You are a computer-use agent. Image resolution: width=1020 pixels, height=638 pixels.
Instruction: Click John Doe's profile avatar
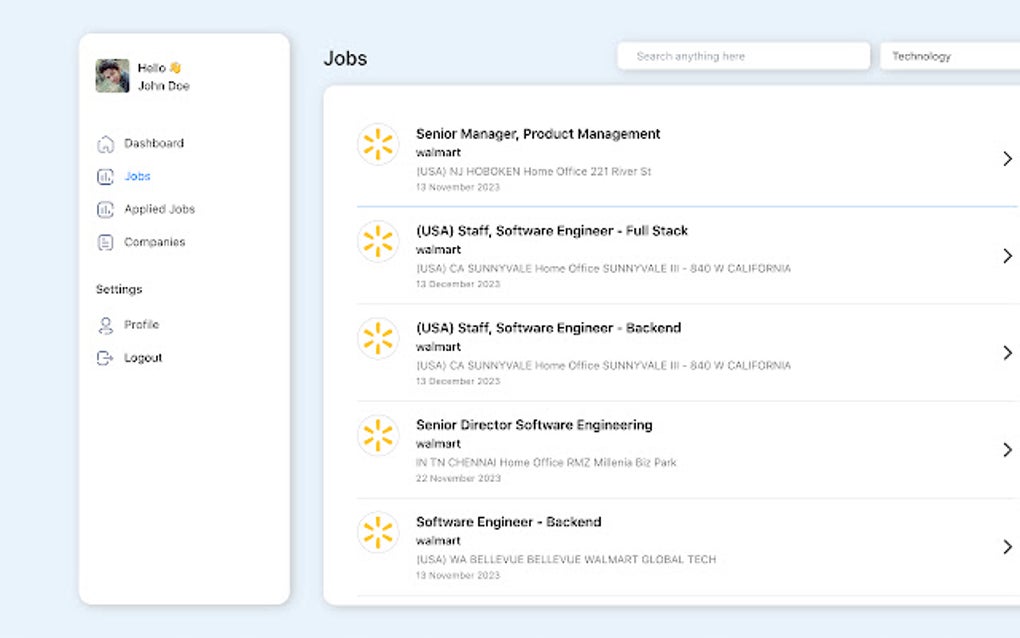click(112, 76)
